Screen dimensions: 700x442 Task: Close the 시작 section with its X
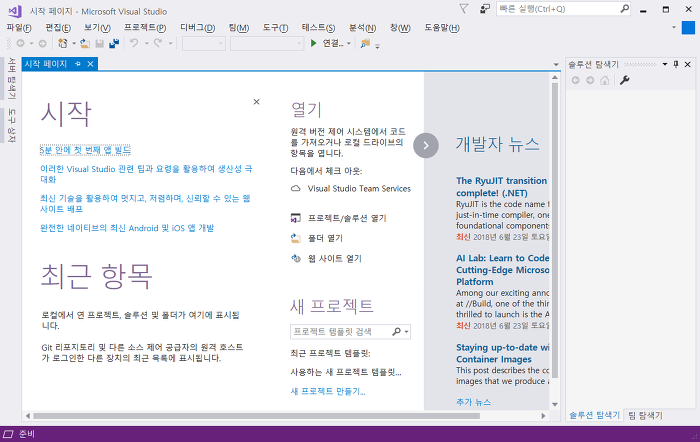pos(256,102)
